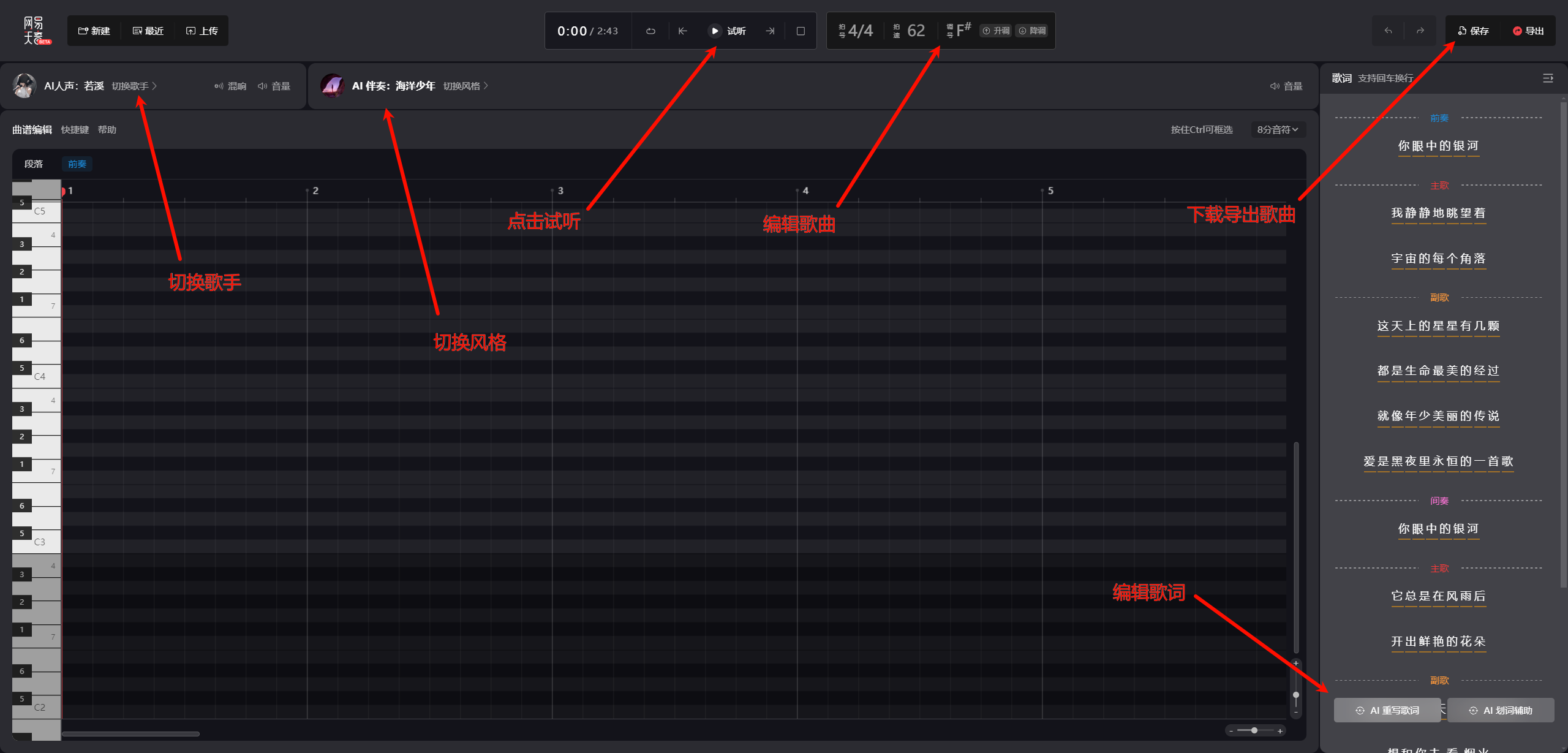This screenshot has height=753, width=1568.
Task: Click the AI 重写歌词 button
Action: point(1387,711)
